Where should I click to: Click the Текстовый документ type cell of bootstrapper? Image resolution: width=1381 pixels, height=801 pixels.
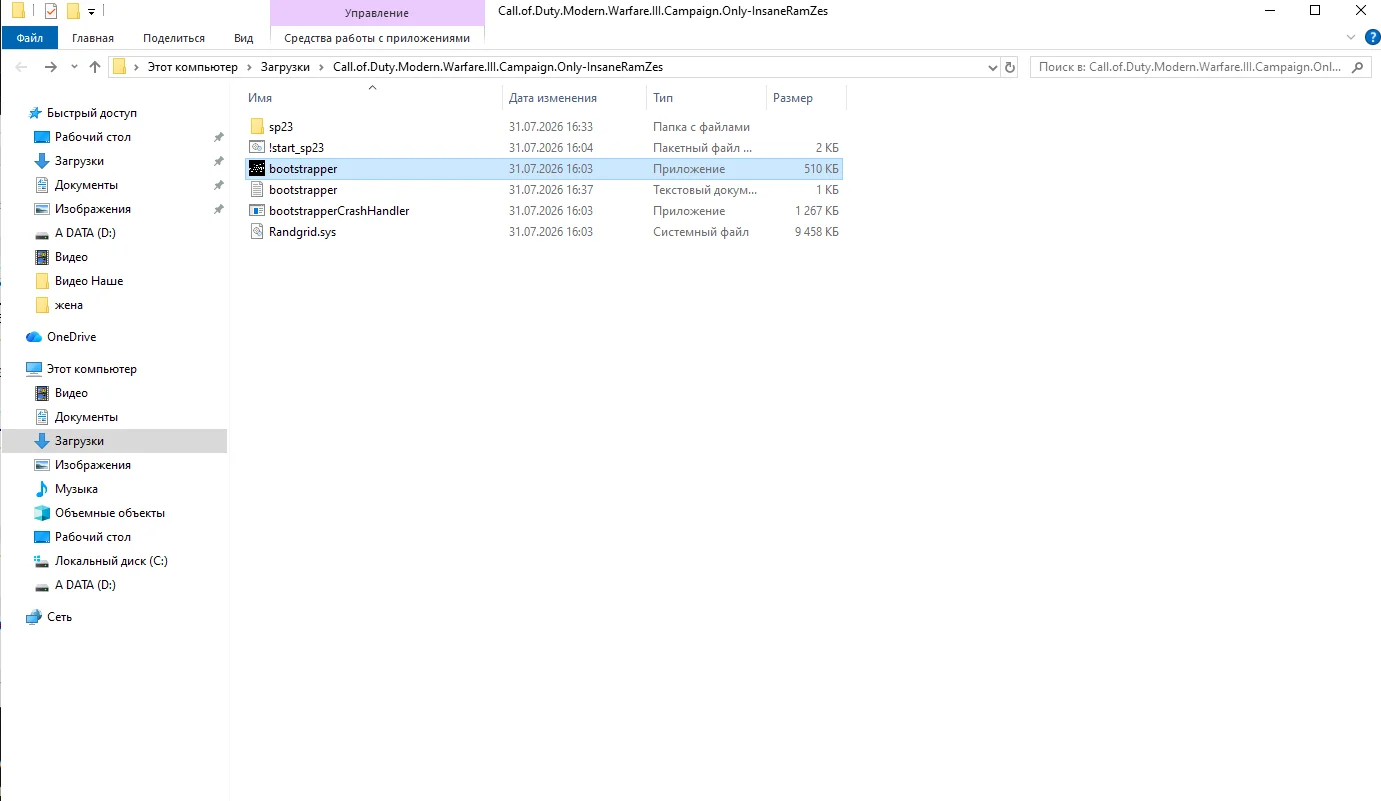point(705,190)
